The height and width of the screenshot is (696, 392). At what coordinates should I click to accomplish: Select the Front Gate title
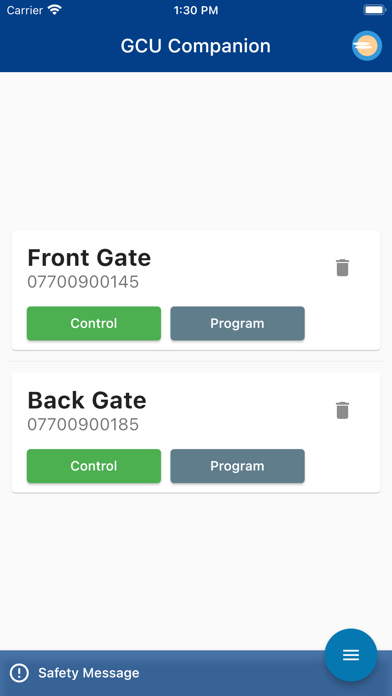89,258
